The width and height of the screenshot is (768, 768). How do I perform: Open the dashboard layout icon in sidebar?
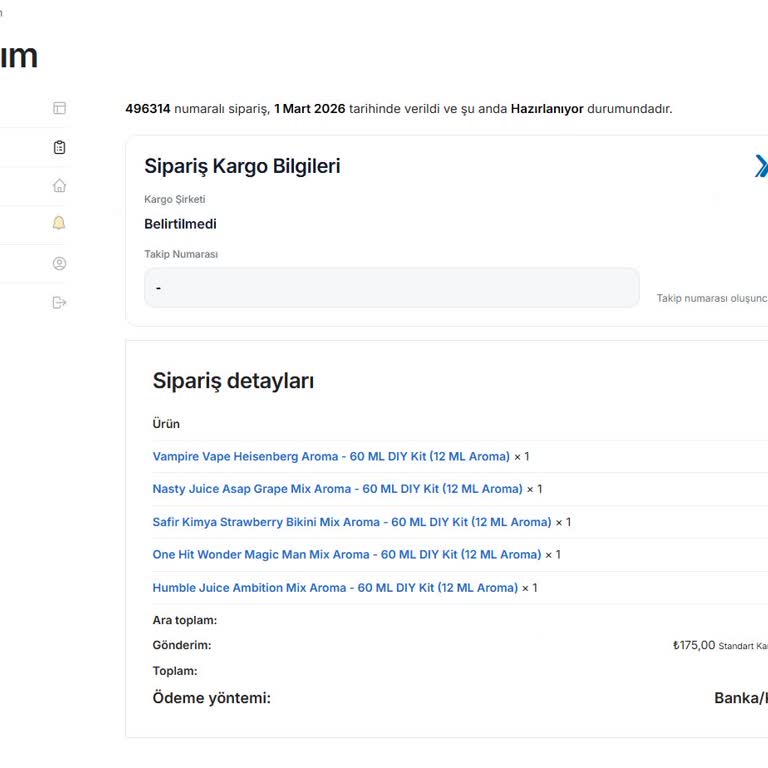(59, 108)
